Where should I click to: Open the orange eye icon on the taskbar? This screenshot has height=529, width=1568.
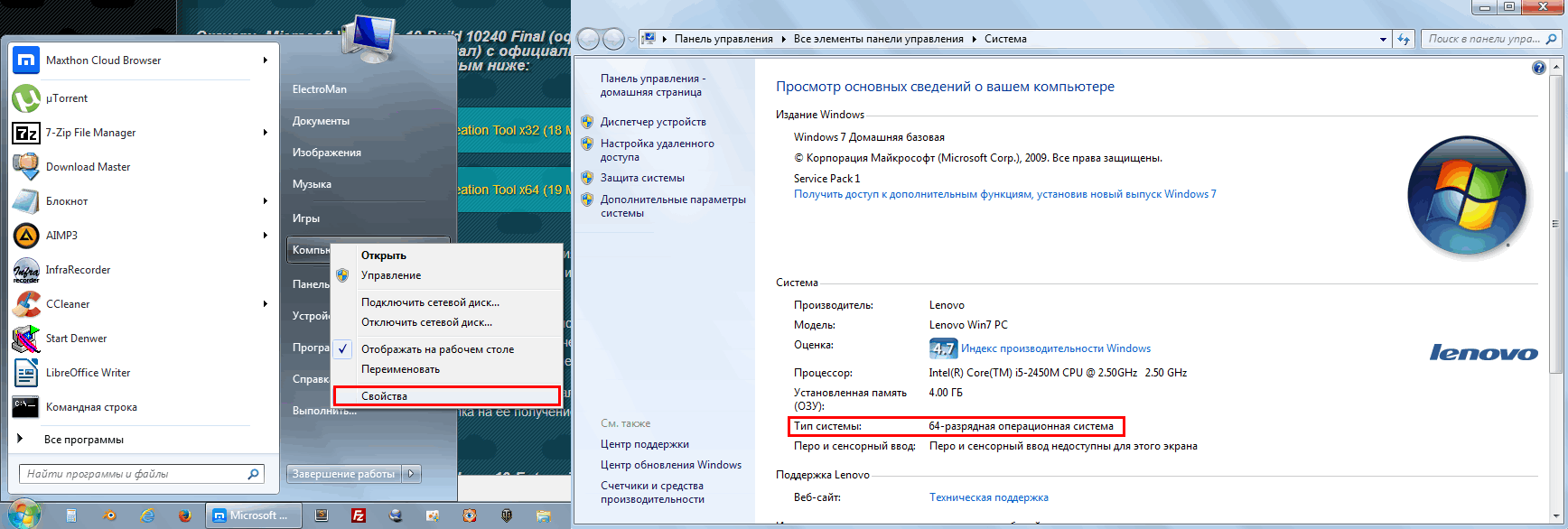tap(470, 515)
